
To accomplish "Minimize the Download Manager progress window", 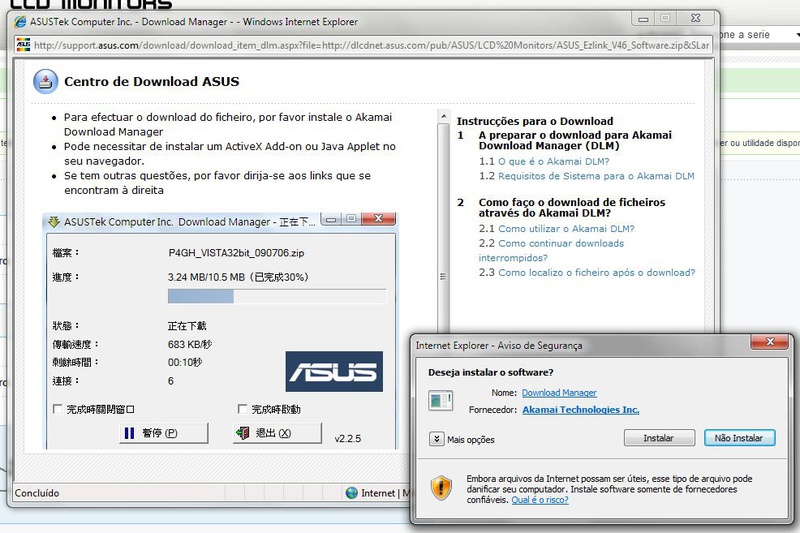I will pos(331,219).
